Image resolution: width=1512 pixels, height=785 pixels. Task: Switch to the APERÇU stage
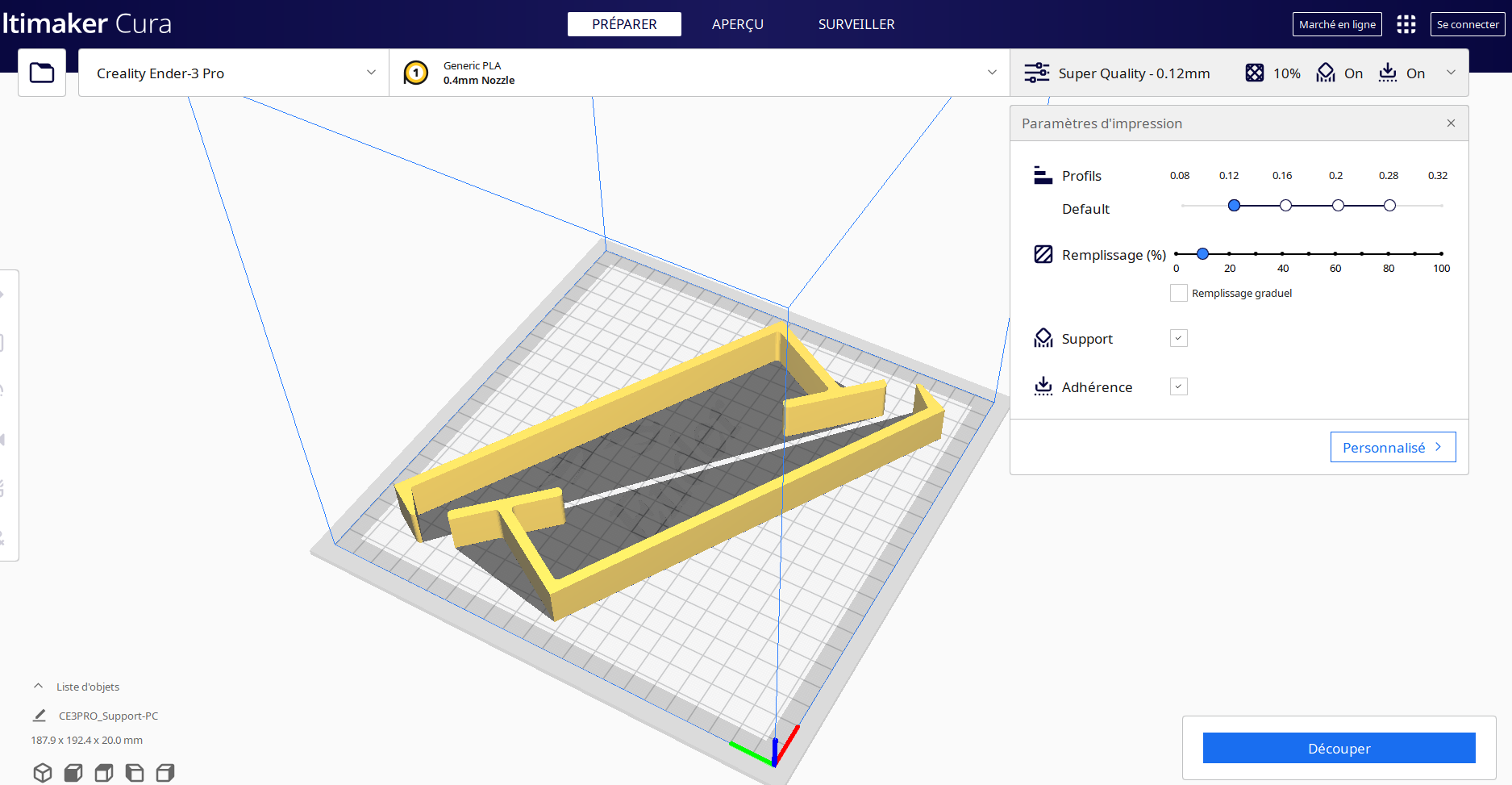point(738,24)
